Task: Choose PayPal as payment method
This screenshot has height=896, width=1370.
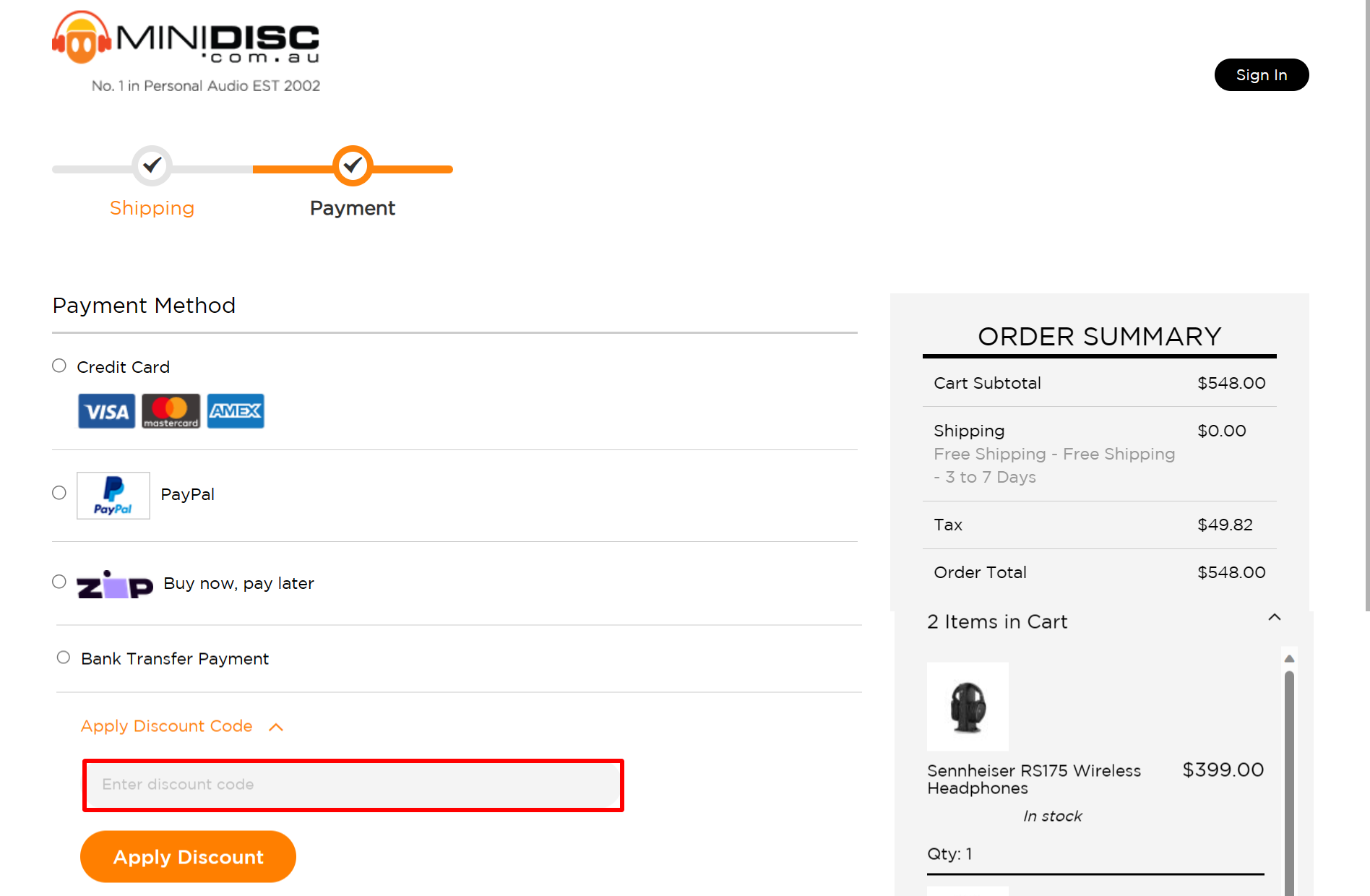Action: coord(59,492)
